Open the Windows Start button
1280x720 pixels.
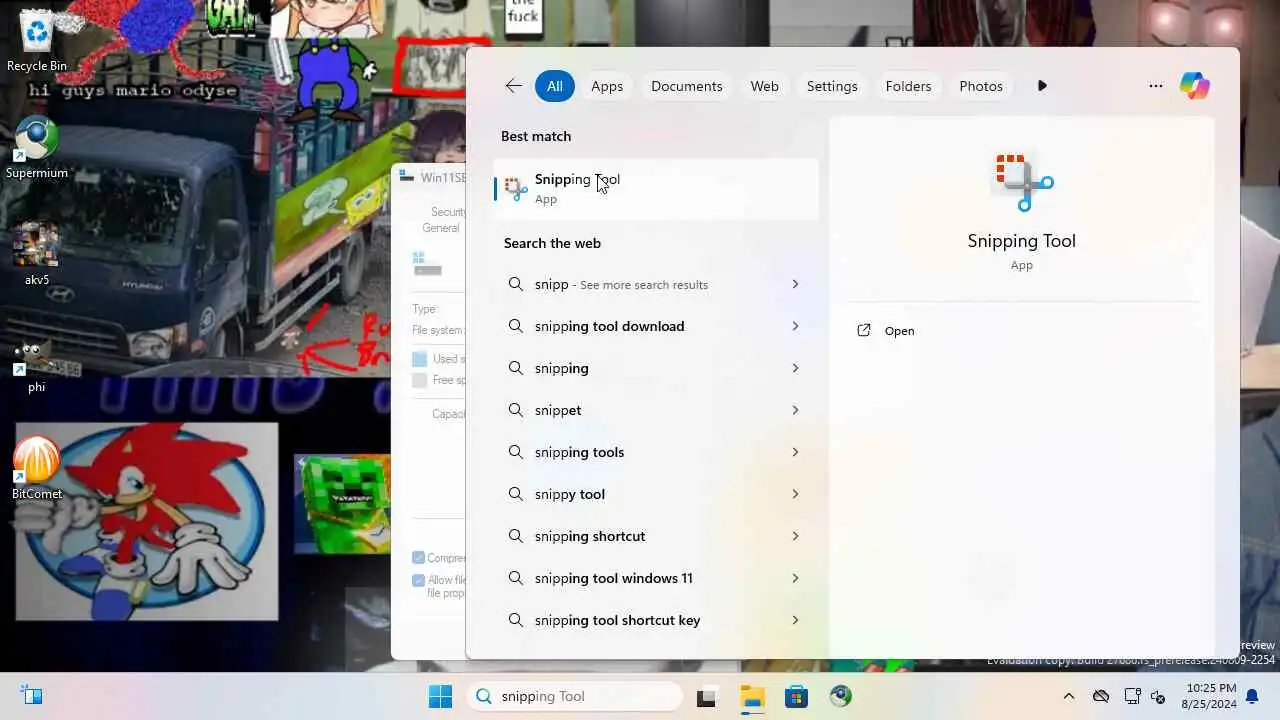click(440, 696)
